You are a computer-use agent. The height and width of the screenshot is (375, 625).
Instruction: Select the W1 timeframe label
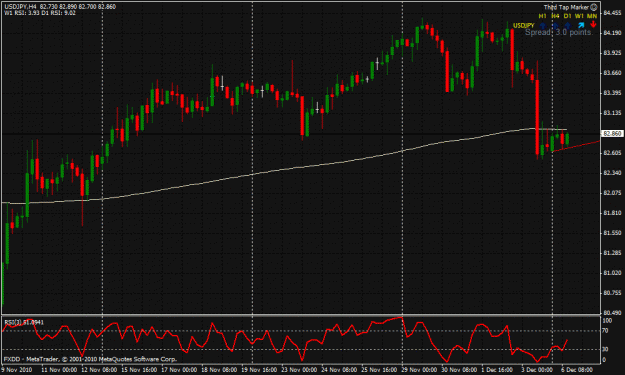[580, 16]
